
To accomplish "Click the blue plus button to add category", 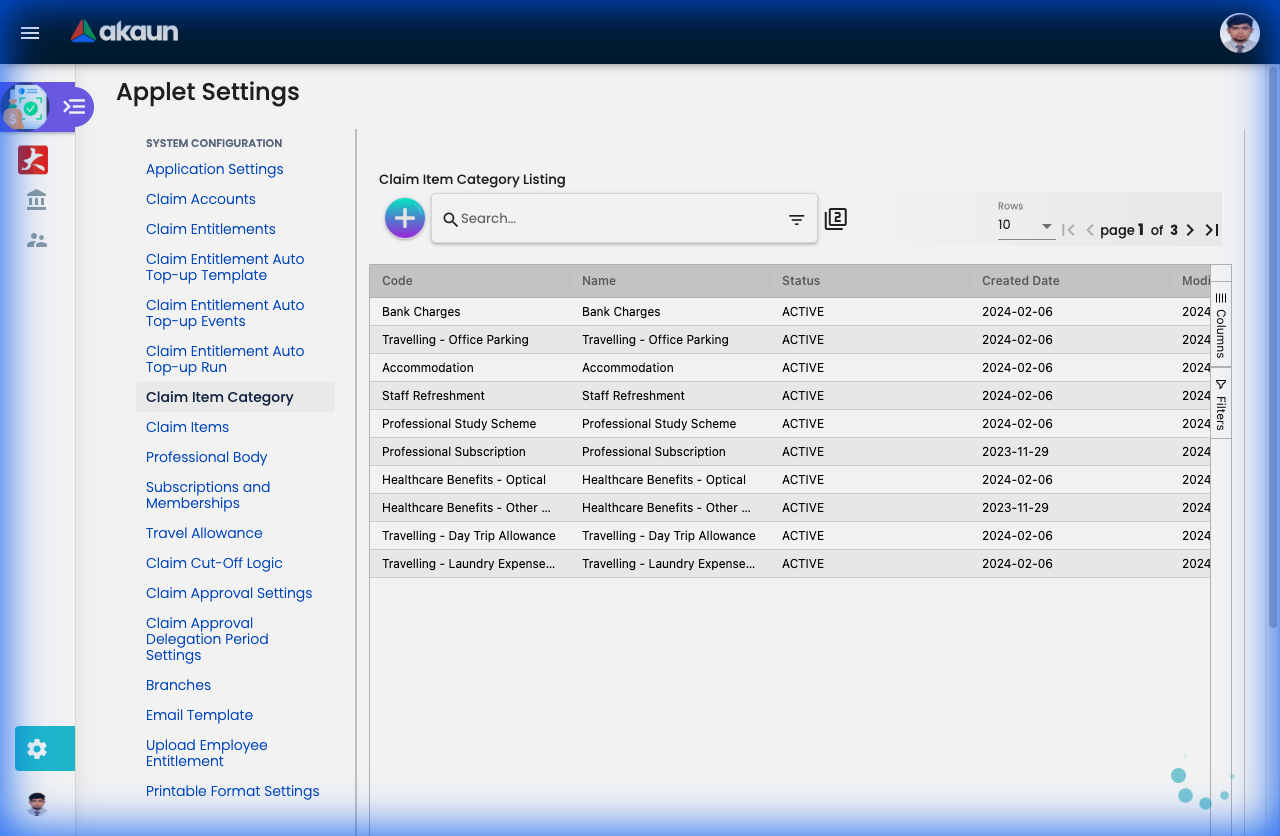I will click(404, 217).
